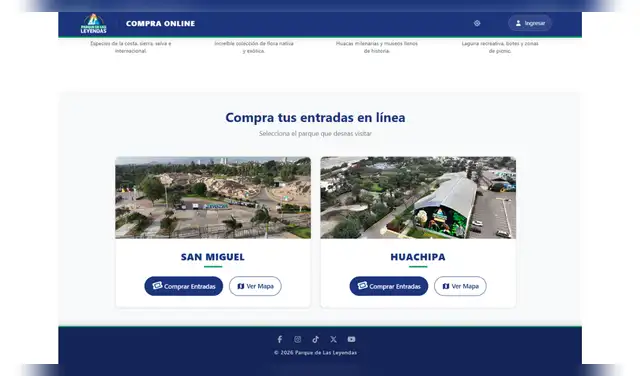Screen dimensions: 640x376
Task: Click Ver Mapa for San Miguel
Action: 255,286
